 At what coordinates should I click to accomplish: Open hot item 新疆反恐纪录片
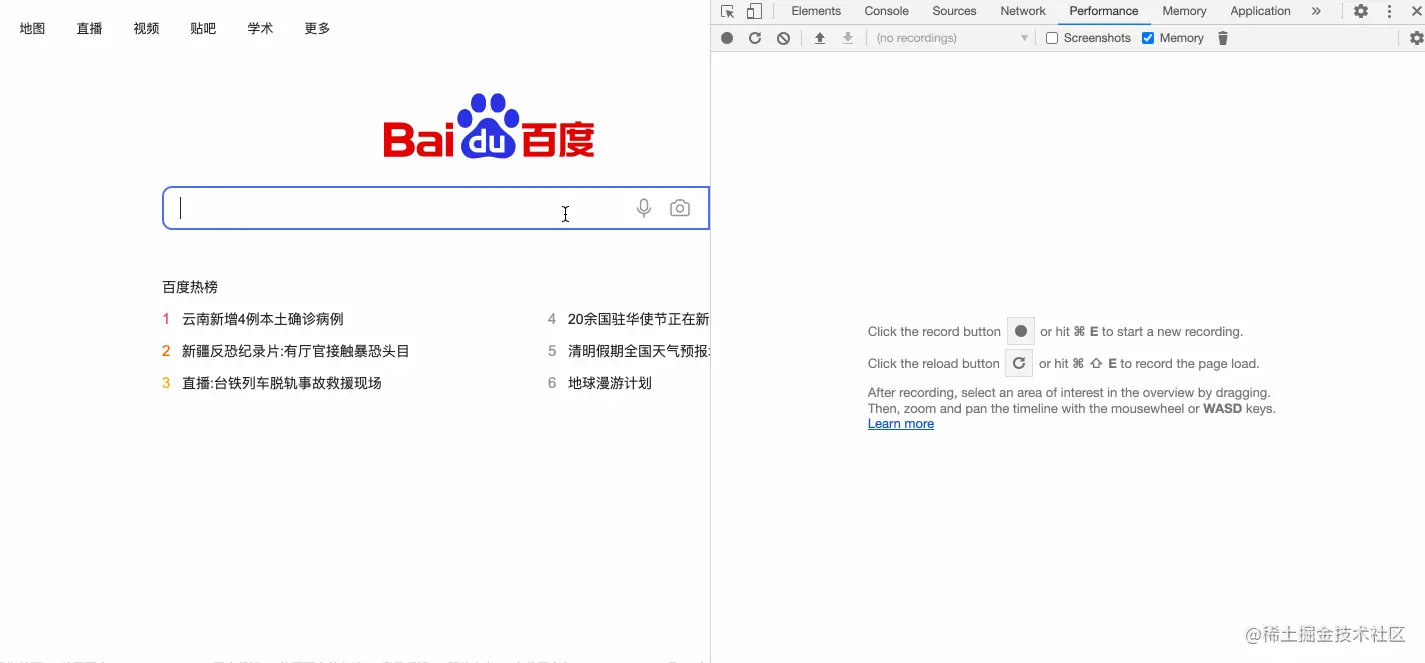point(296,351)
